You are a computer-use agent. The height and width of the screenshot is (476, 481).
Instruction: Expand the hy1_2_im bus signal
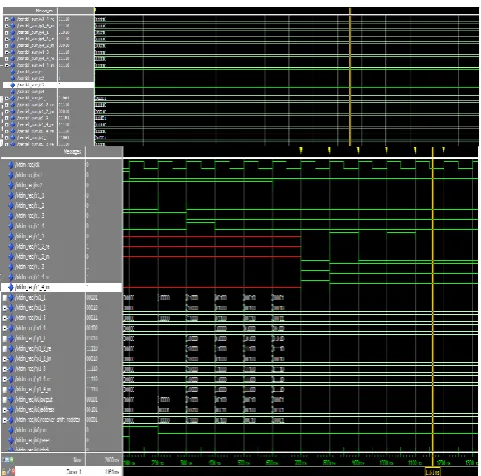[x=5, y=359]
